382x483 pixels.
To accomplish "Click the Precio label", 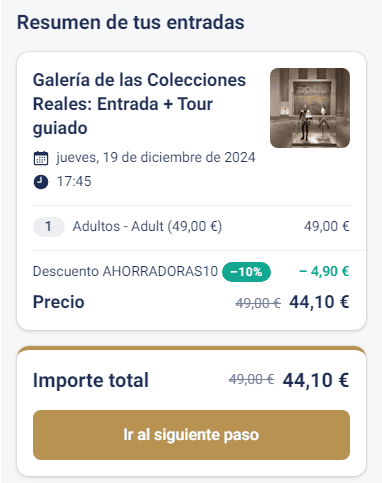I will coord(59,302).
